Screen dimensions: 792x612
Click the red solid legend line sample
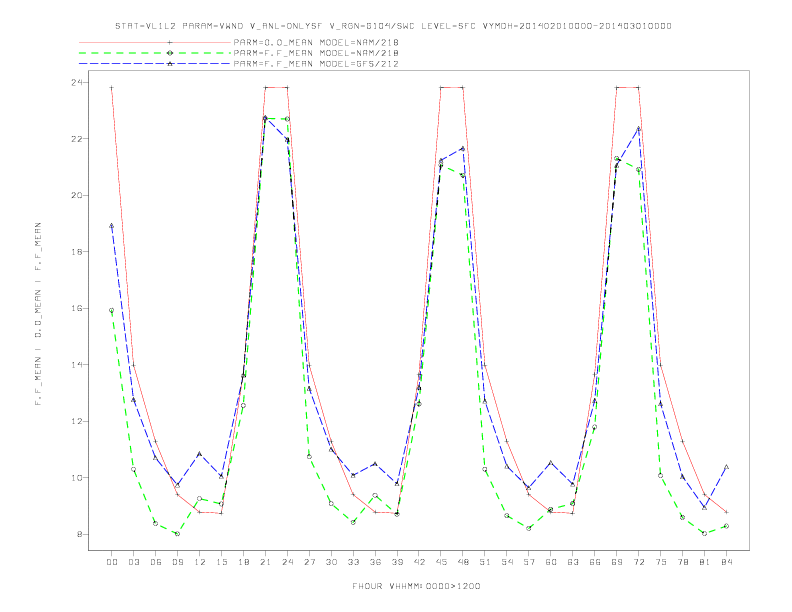point(155,42)
